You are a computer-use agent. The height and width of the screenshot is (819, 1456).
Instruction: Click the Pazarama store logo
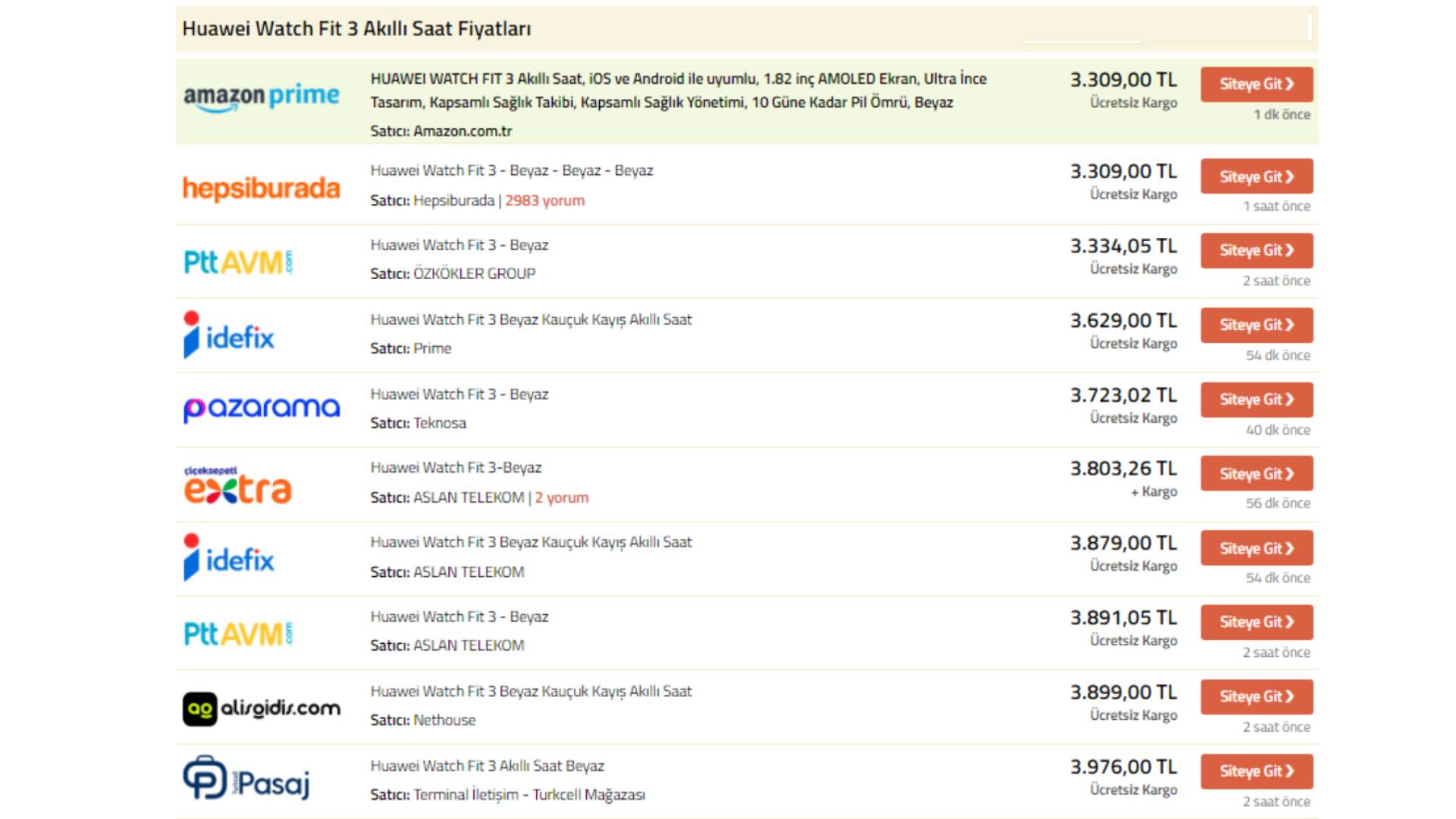(x=262, y=409)
